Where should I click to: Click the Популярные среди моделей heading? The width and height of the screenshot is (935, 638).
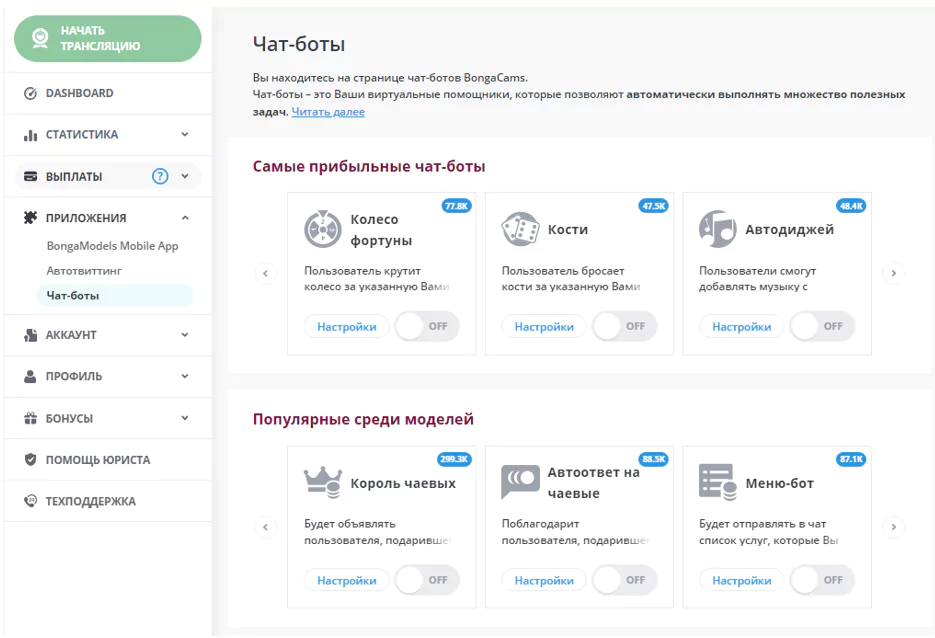363,419
